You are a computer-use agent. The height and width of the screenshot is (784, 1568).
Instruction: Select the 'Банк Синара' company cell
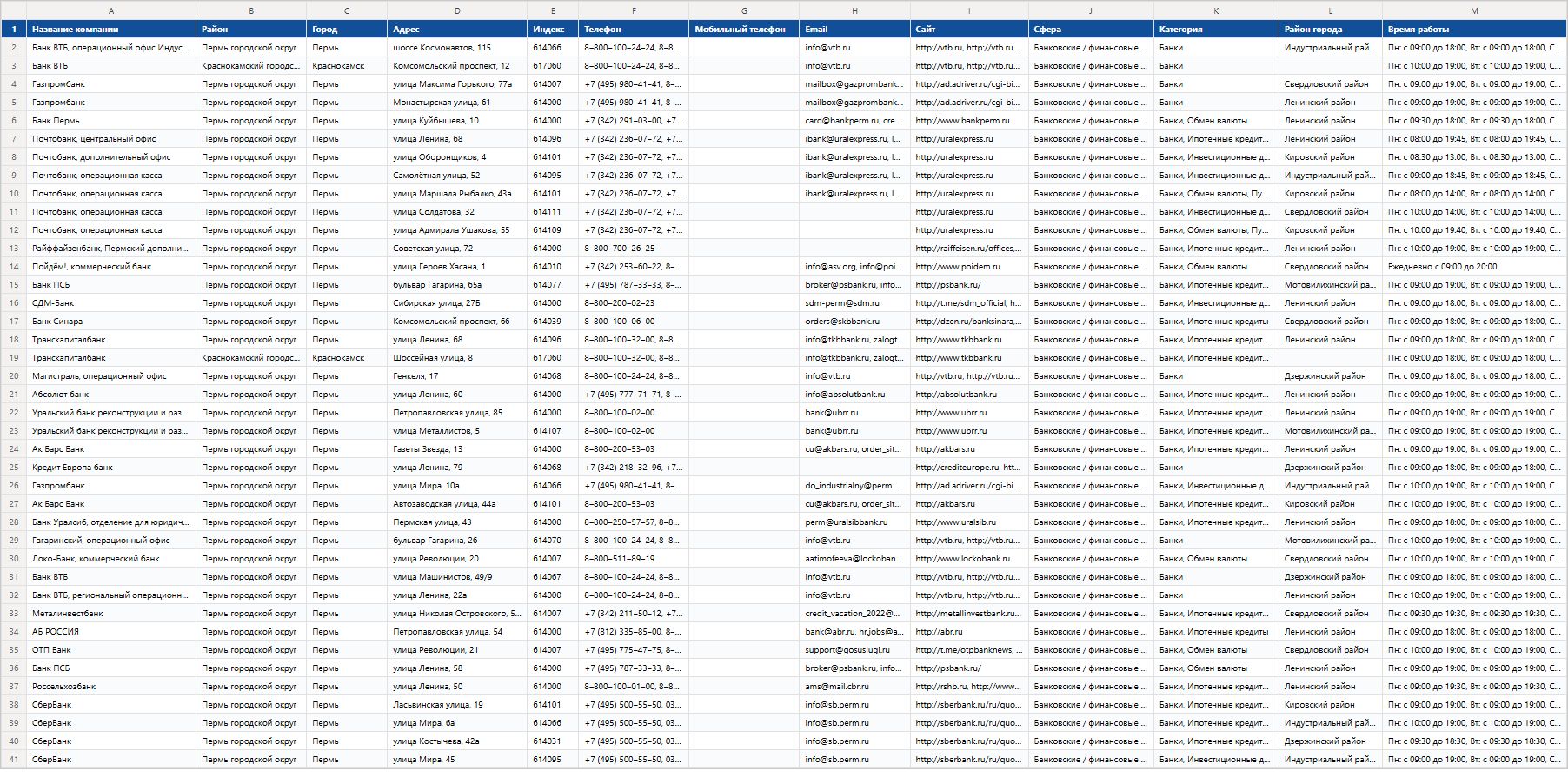click(111, 322)
